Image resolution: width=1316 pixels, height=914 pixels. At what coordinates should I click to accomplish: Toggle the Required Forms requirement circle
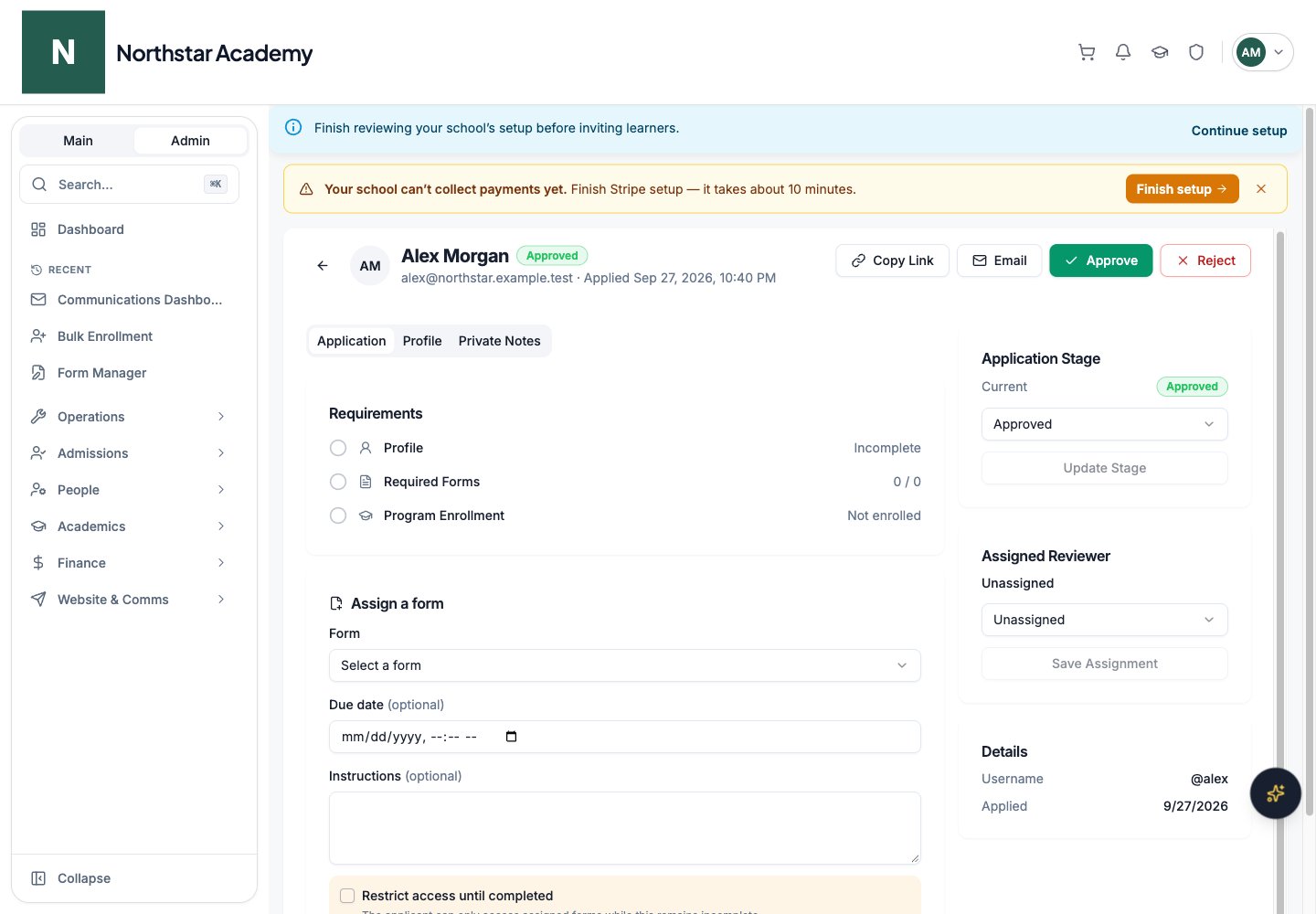(x=338, y=482)
